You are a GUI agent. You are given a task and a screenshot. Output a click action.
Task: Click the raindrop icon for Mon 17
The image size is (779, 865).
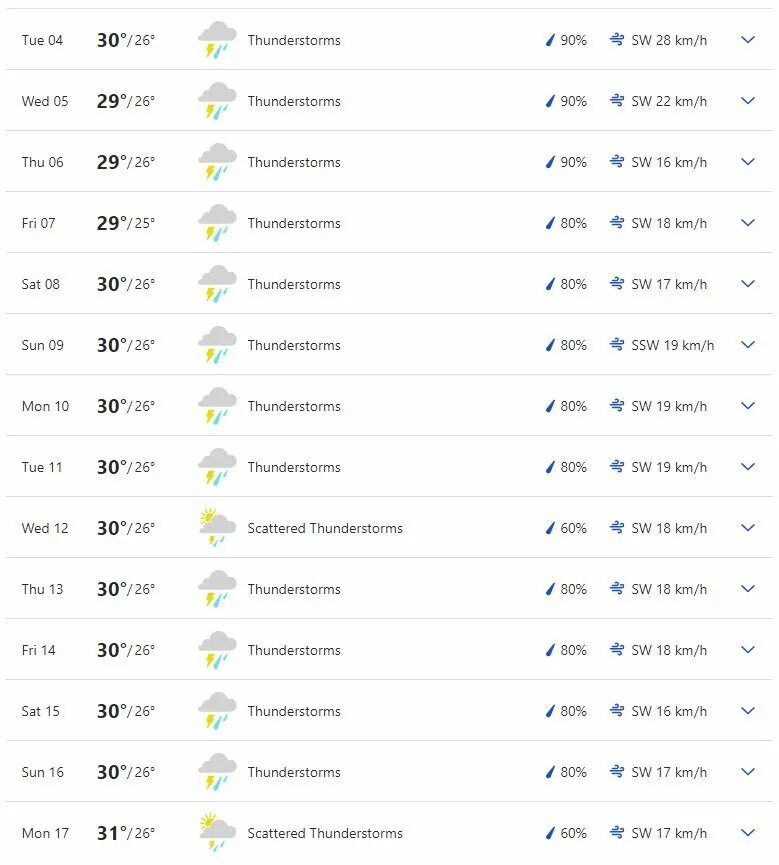tap(550, 833)
